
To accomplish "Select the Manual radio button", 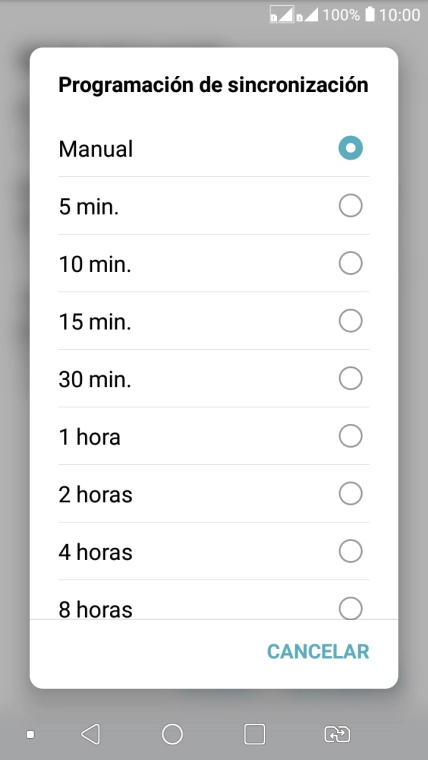I will click(x=350, y=148).
